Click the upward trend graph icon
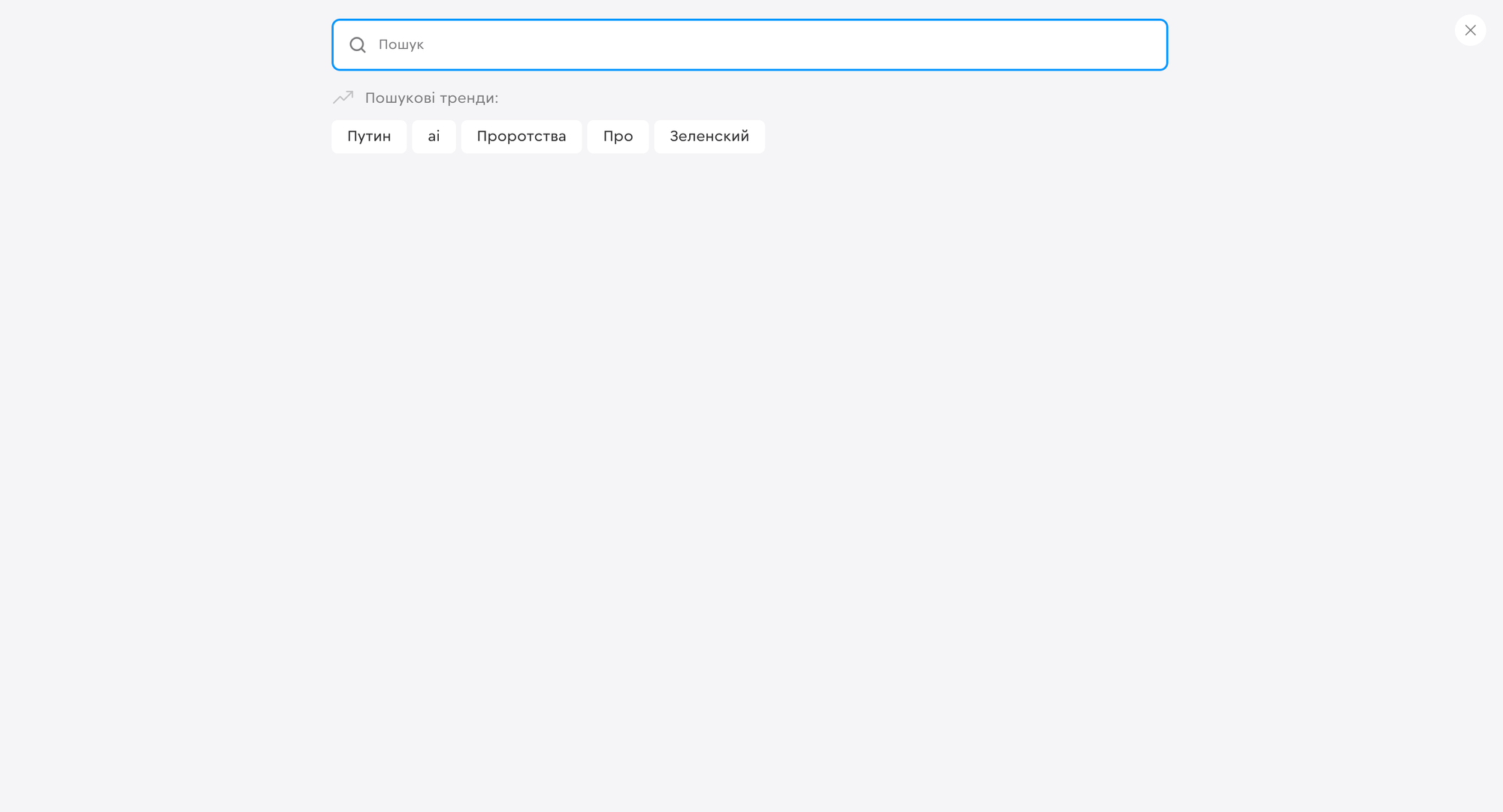This screenshot has height=812, width=1503. click(x=343, y=98)
